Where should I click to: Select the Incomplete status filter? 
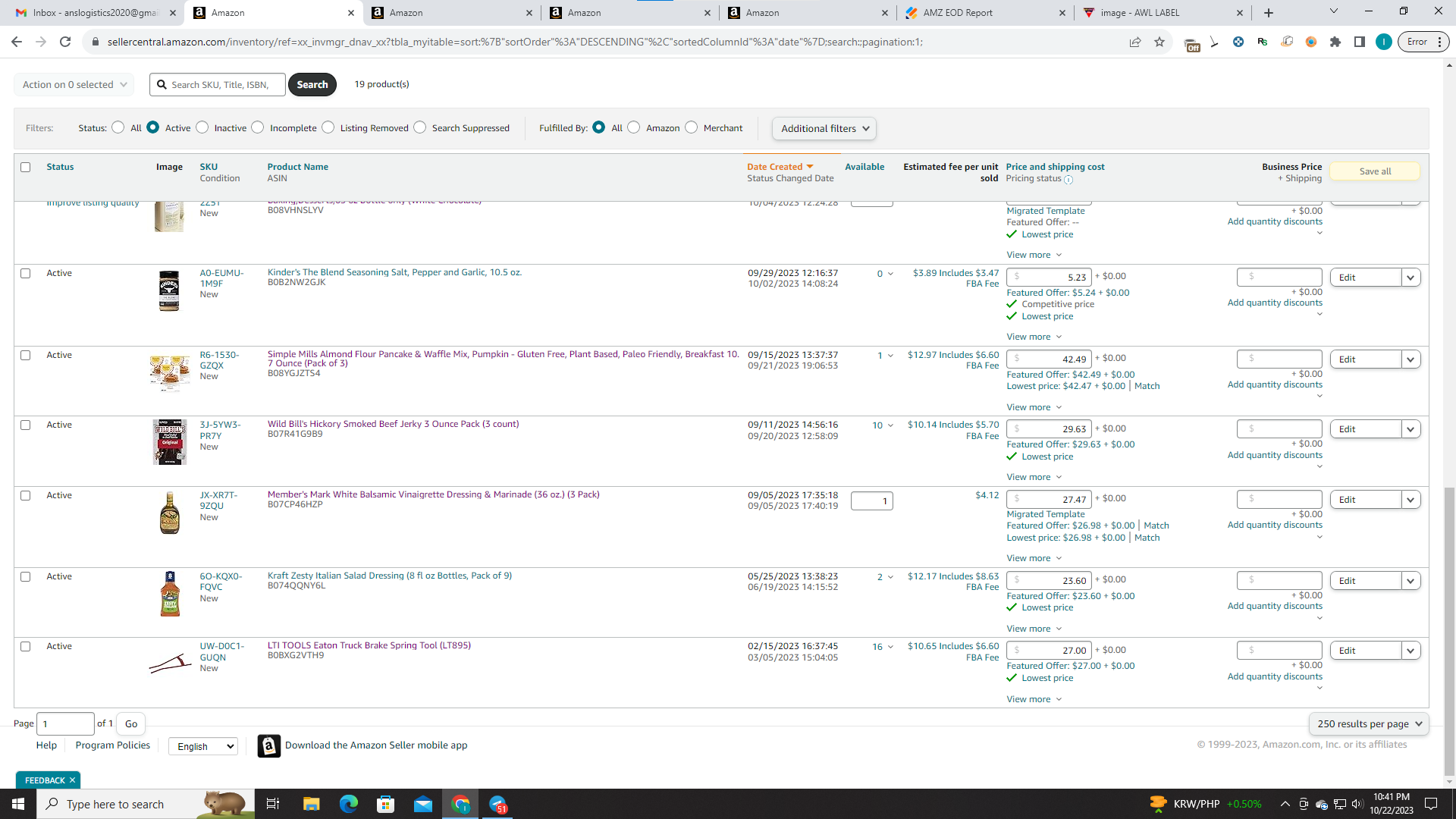(x=258, y=127)
